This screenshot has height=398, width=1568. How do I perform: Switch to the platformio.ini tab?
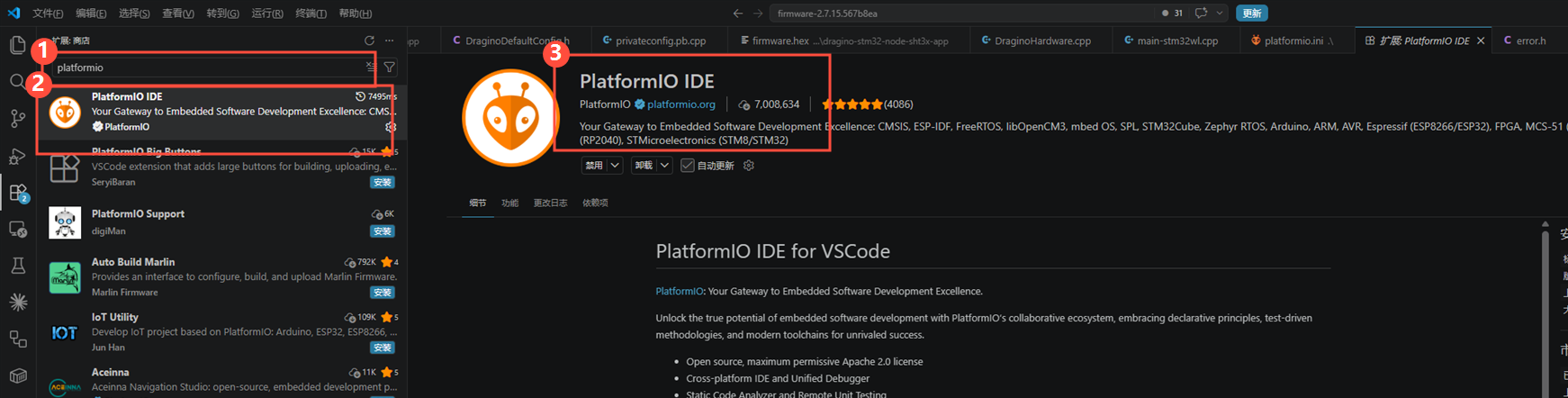[x=1297, y=41]
